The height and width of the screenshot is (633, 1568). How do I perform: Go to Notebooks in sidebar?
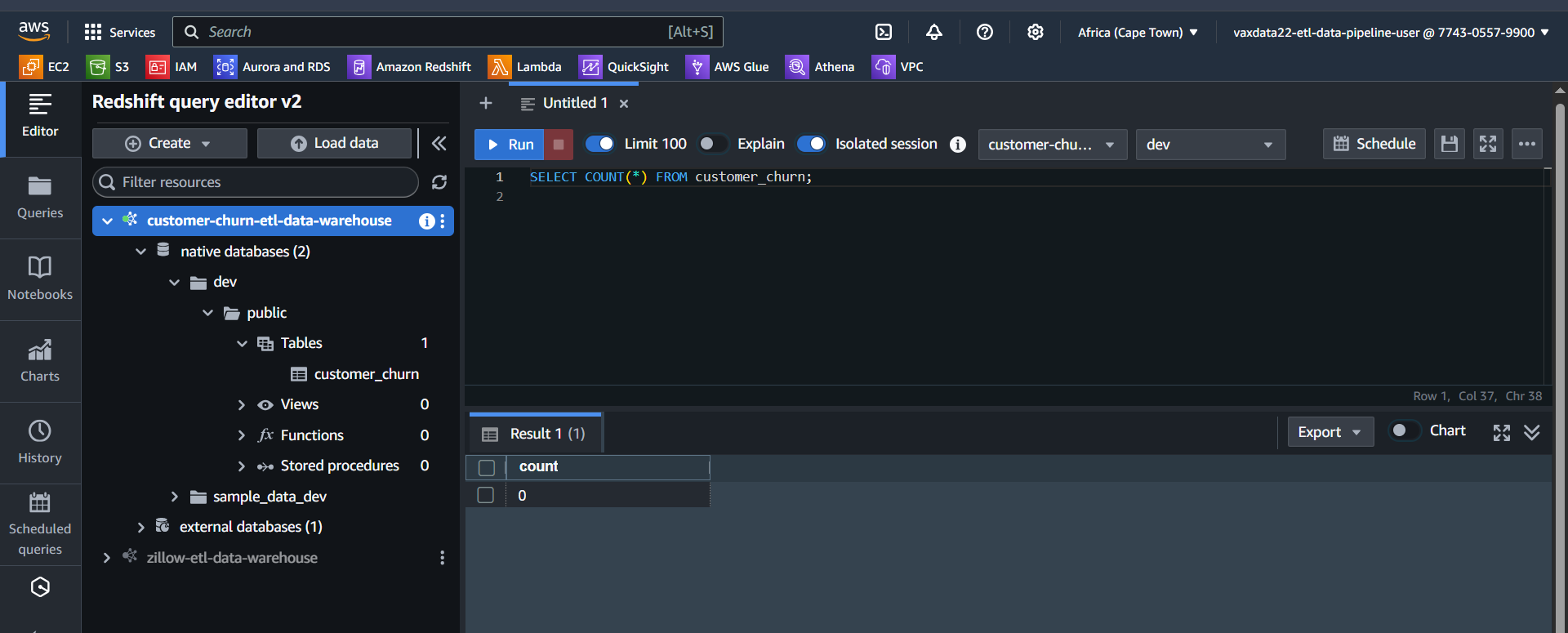tap(40, 279)
